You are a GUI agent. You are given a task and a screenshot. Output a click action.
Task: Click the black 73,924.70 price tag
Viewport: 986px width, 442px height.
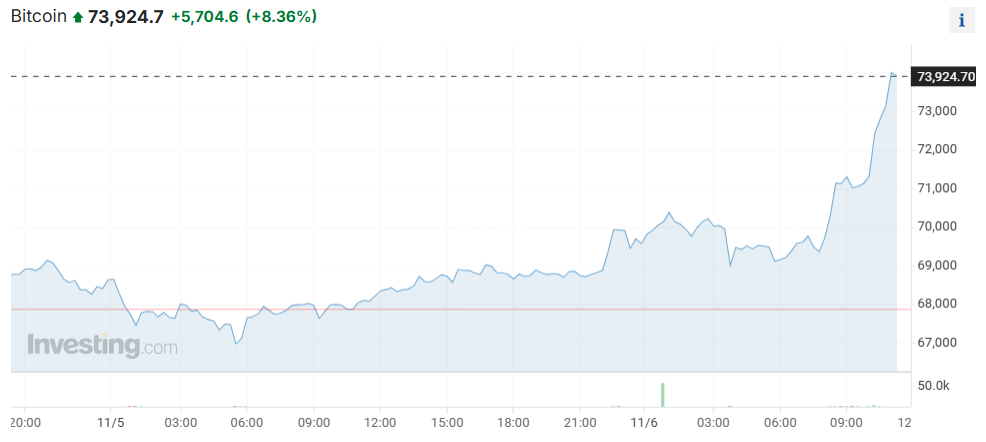945,77
